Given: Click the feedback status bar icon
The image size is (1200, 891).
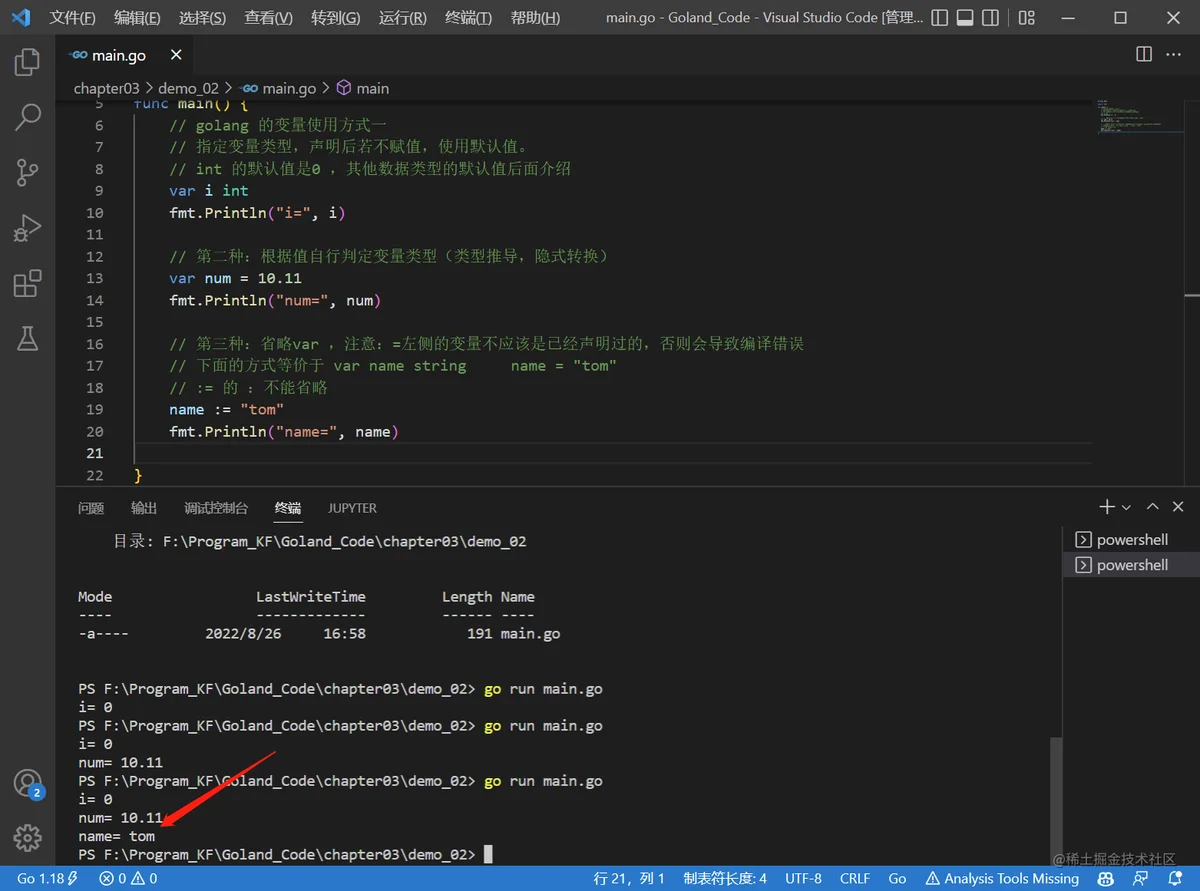Looking at the screenshot, I should coord(1141,878).
